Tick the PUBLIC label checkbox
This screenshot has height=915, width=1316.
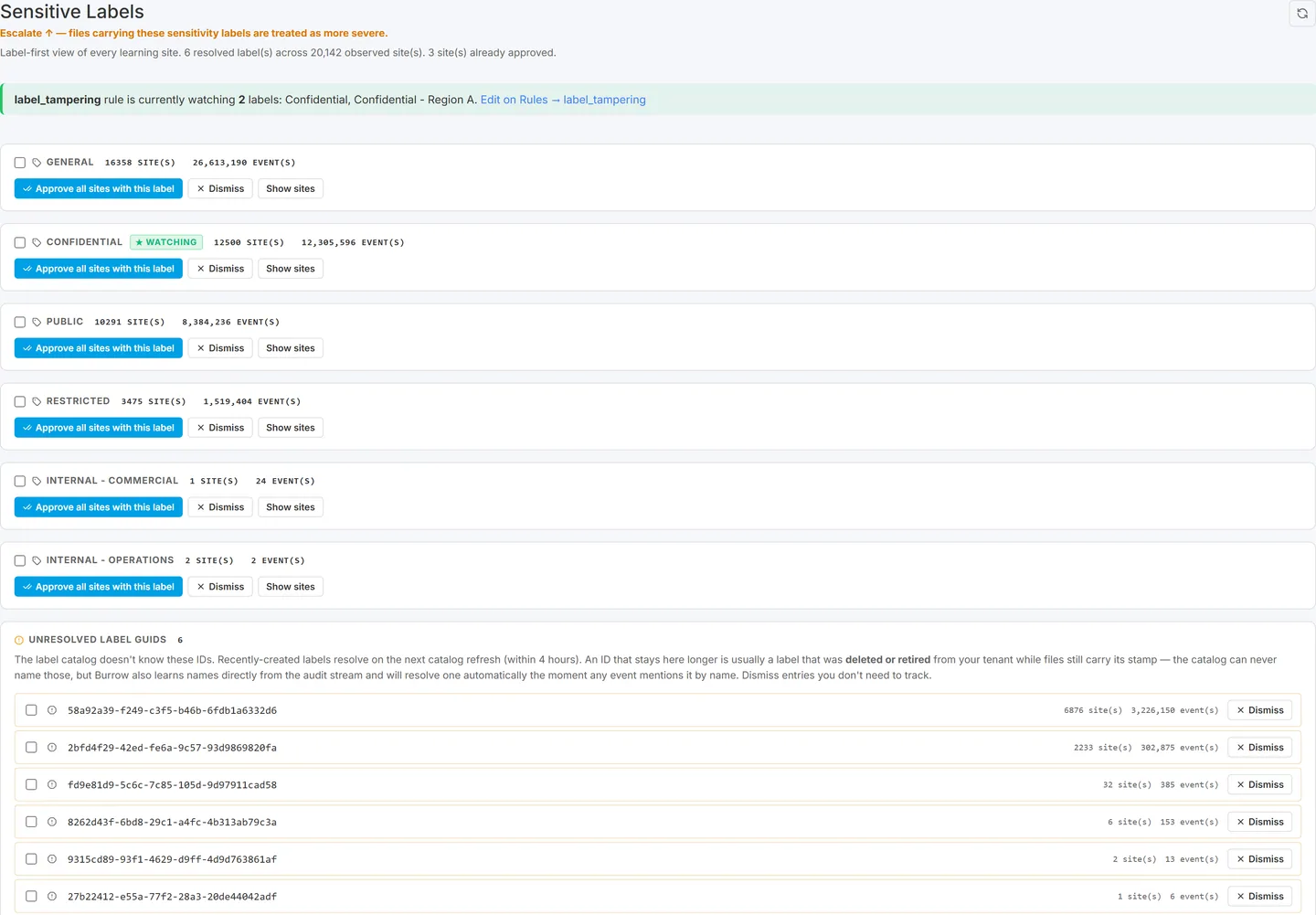pos(20,322)
